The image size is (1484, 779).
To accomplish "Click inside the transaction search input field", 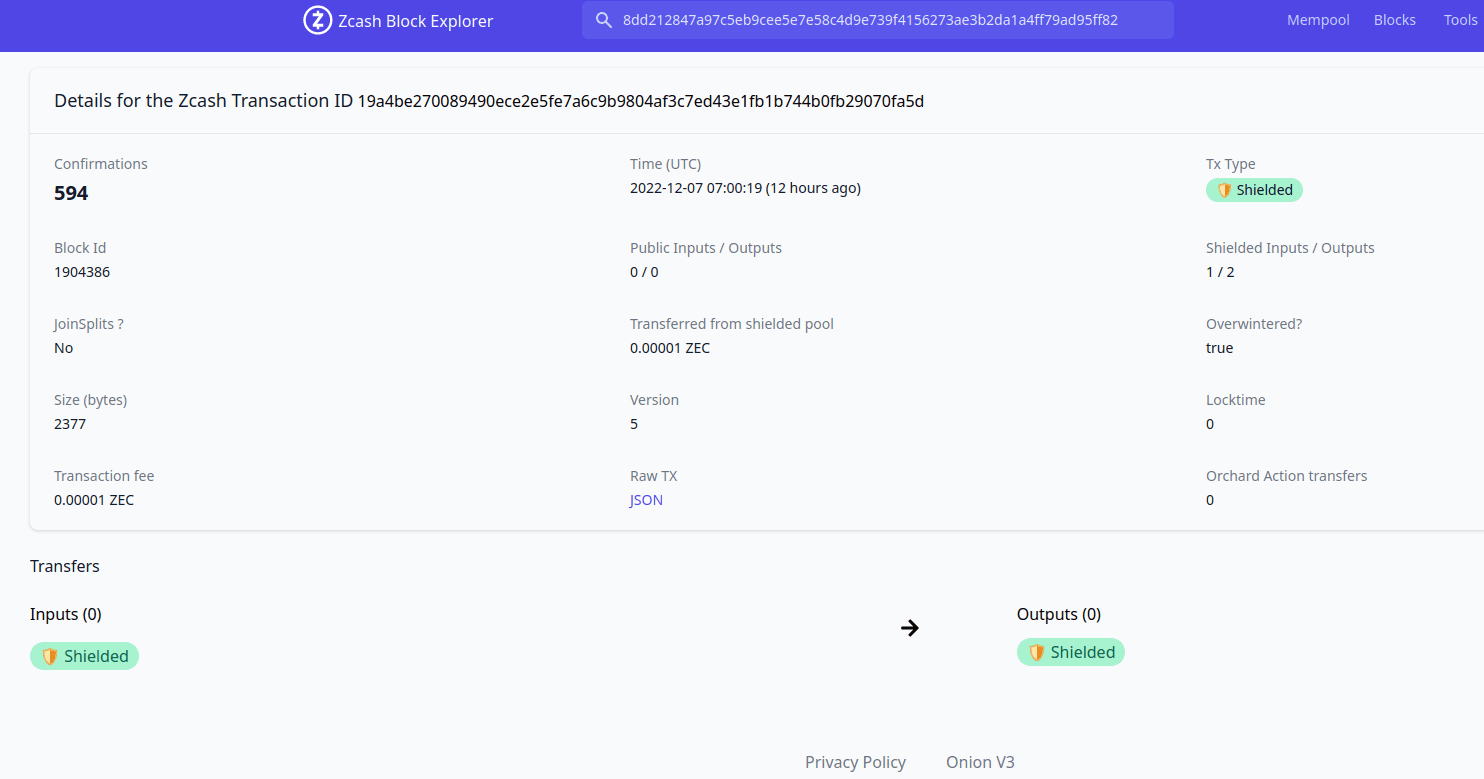I will point(878,19).
